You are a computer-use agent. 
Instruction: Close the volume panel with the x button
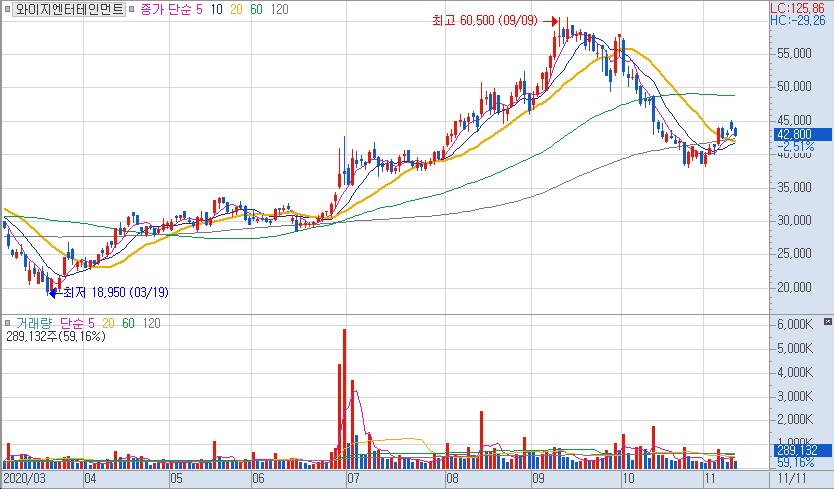tap(828, 321)
